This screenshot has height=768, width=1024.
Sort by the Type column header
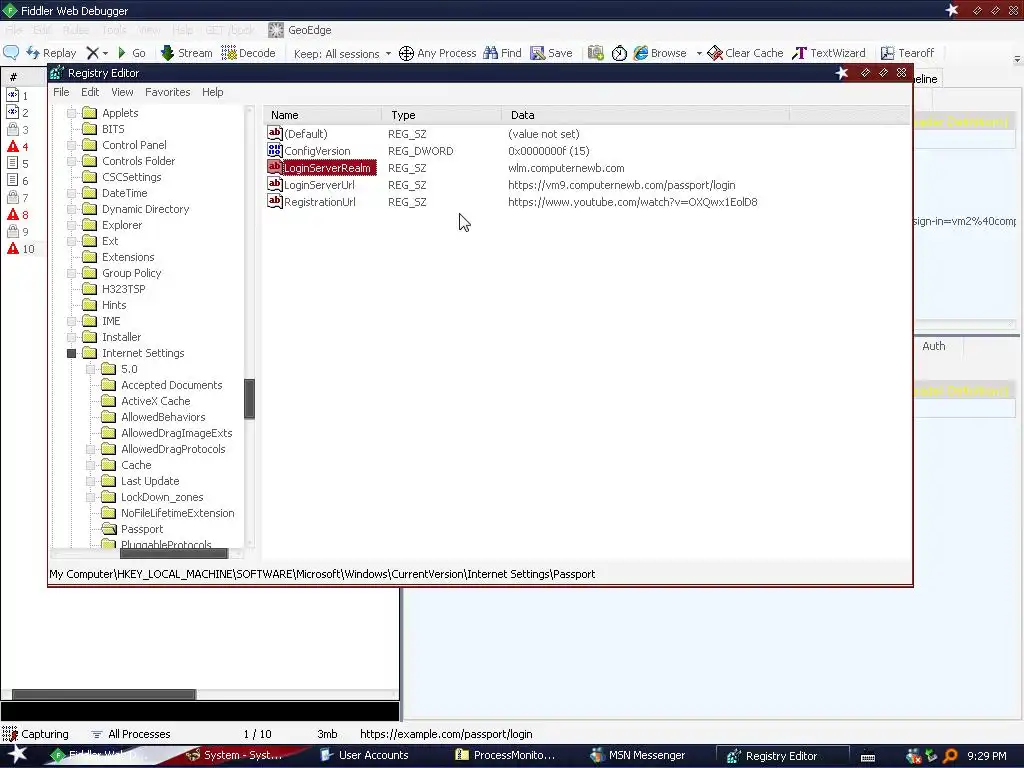click(x=442, y=115)
